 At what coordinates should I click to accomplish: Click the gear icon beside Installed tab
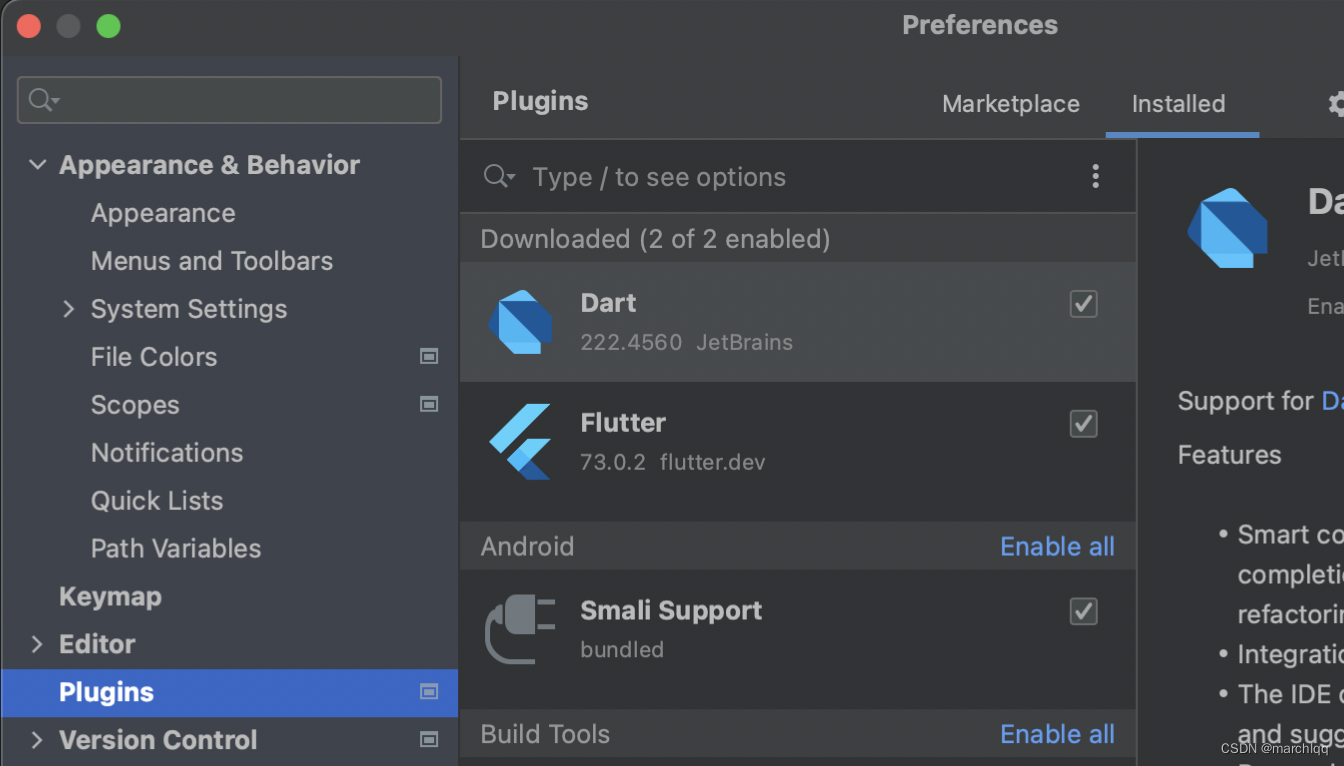(x=1336, y=104)
